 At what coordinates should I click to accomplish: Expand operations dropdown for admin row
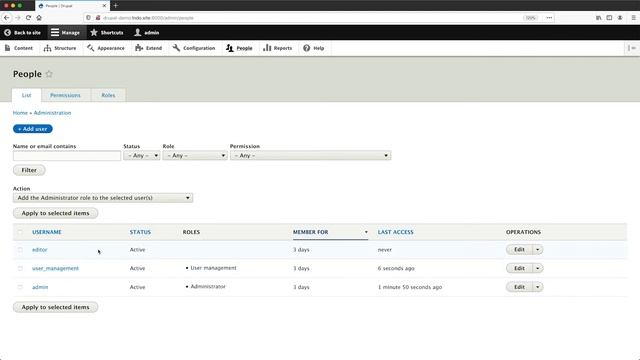(x=538, y=287)
